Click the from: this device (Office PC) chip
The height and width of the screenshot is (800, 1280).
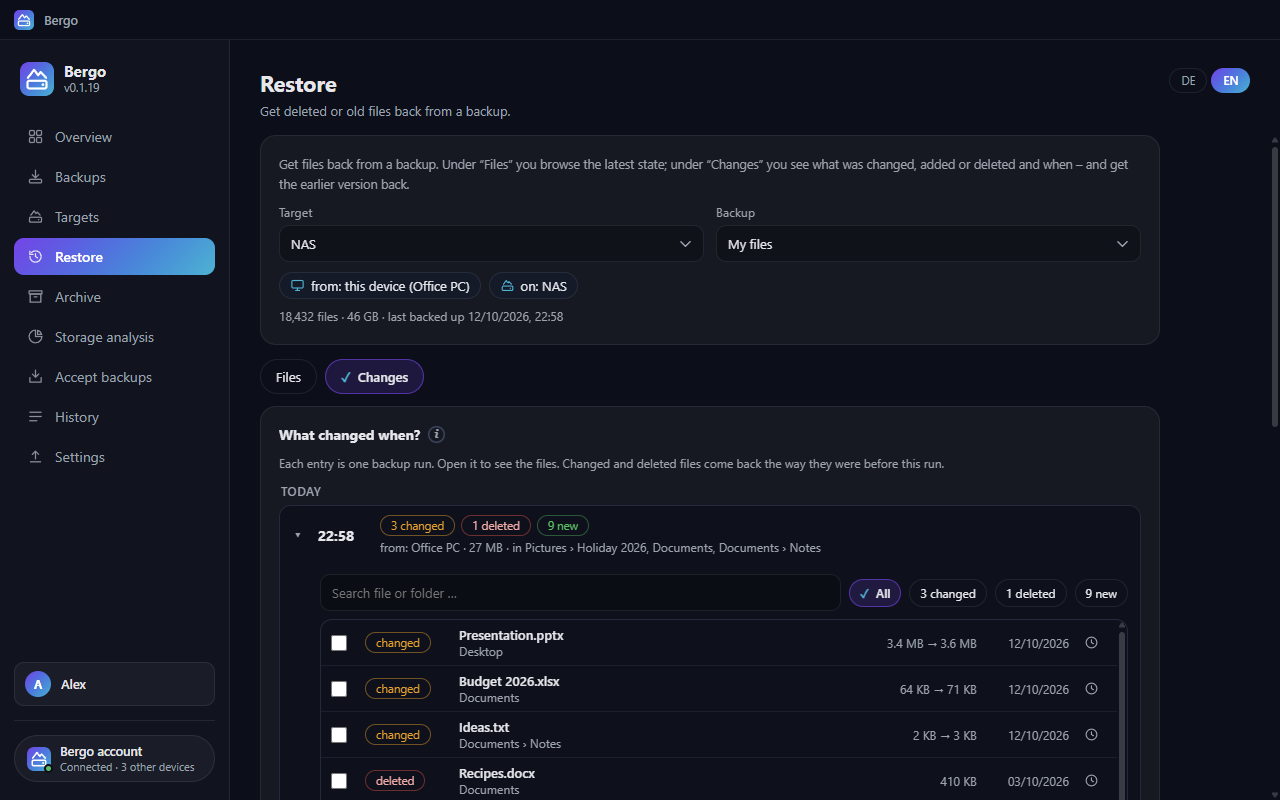tap(380, 286)
